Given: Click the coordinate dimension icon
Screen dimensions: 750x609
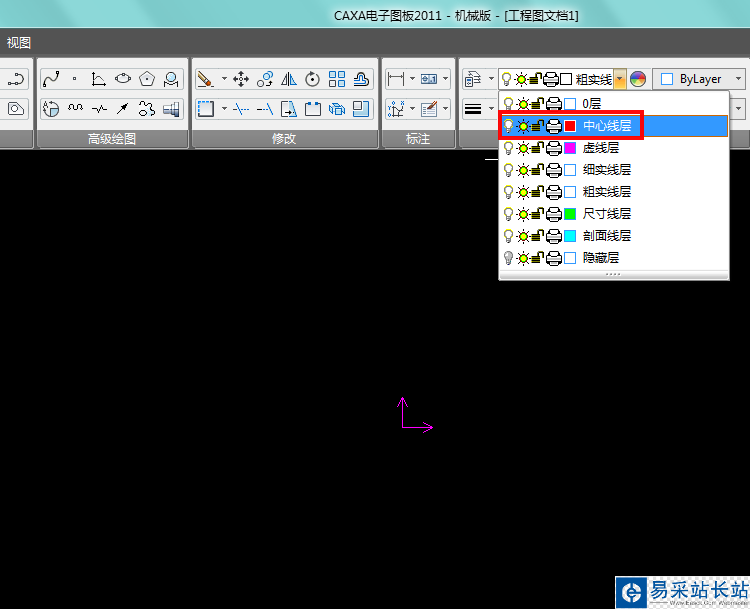Looking at the screenshot, I should [x=396, y=109].
